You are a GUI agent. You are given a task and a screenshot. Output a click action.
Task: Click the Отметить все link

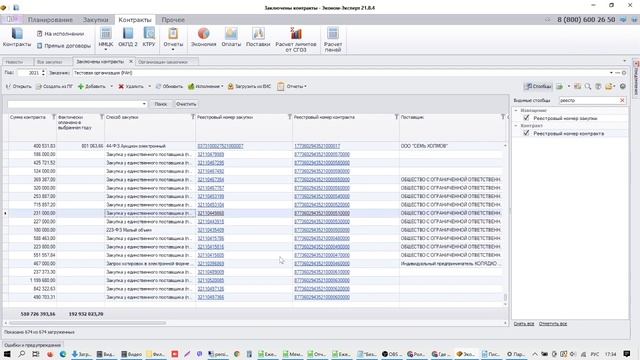tap(553, 324)
